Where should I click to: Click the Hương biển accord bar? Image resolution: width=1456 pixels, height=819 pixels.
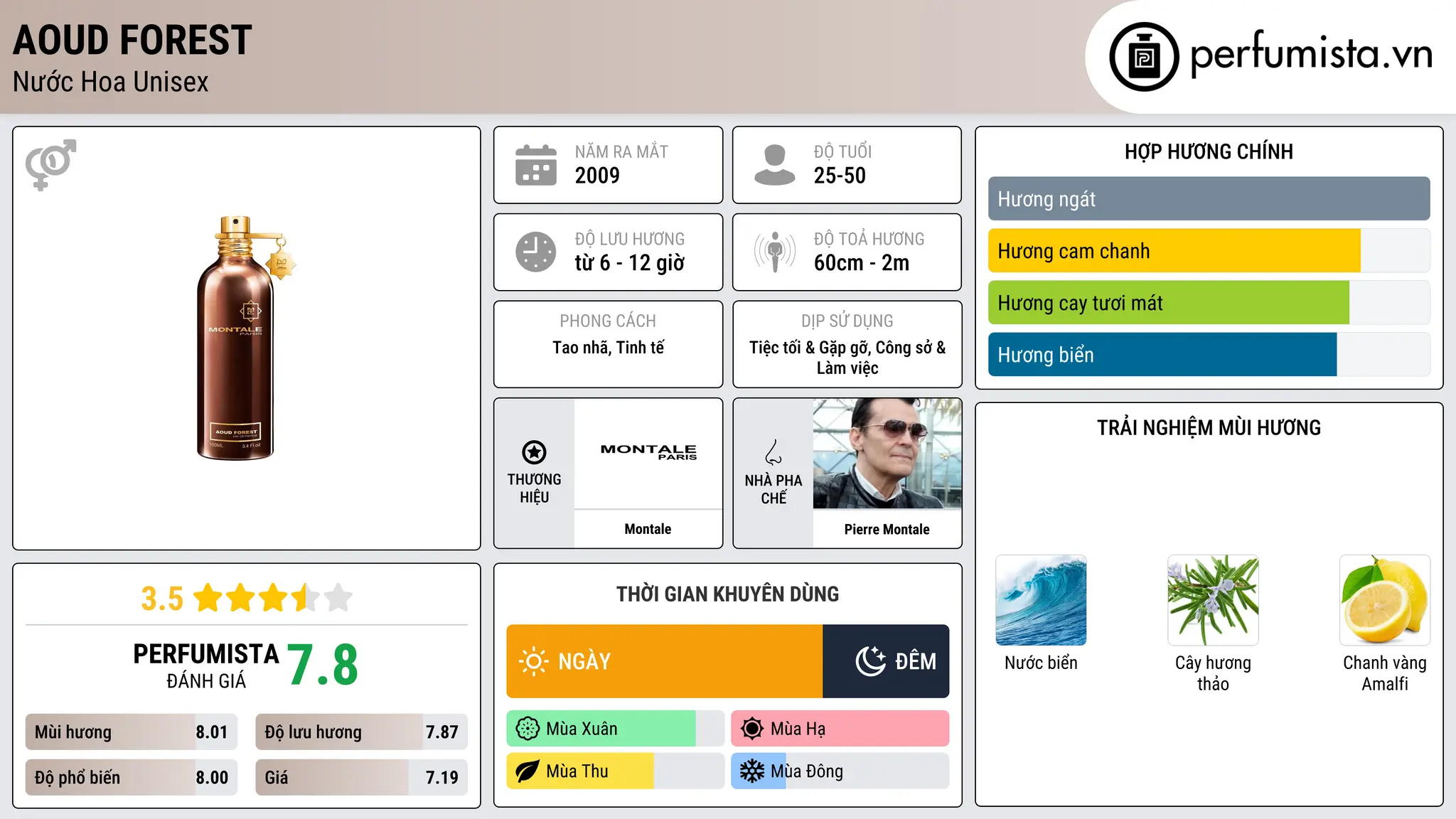coord(1209,355)
